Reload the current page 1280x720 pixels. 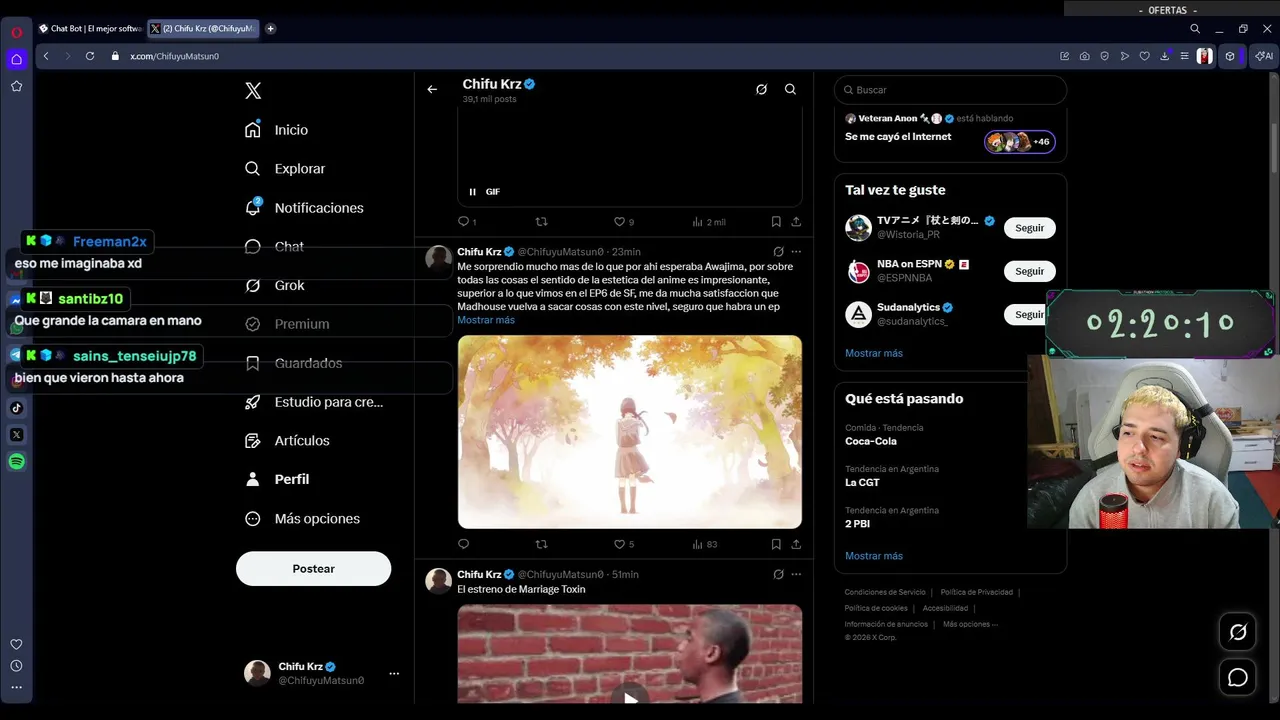90,56
